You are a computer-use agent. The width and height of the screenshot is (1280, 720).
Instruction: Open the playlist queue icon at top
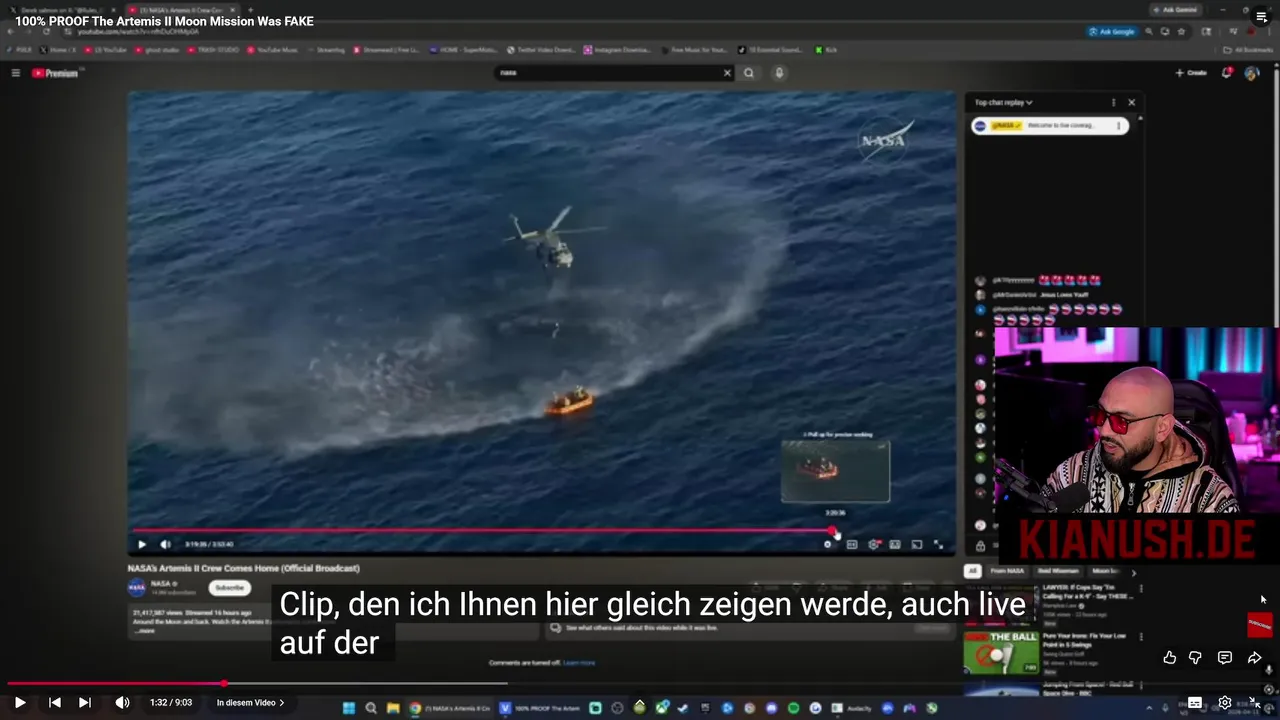pos(1262,17)
